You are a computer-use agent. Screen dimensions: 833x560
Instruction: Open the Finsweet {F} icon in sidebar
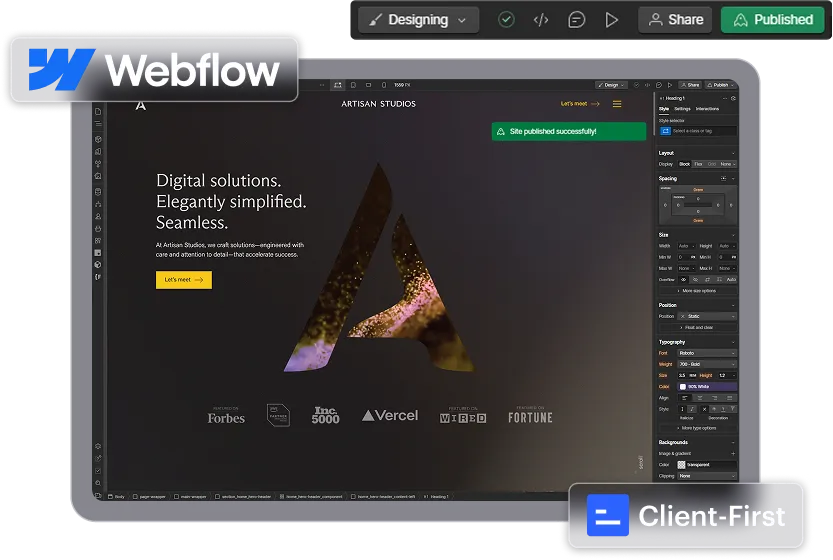point(98,277)
